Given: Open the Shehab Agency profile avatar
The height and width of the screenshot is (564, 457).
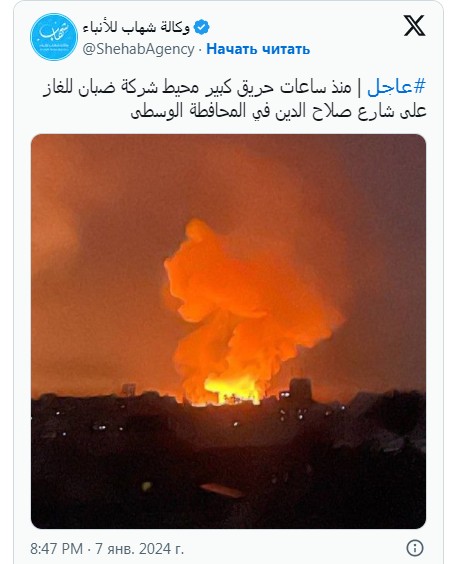Looking at the screenshot, I should (54, 37).
